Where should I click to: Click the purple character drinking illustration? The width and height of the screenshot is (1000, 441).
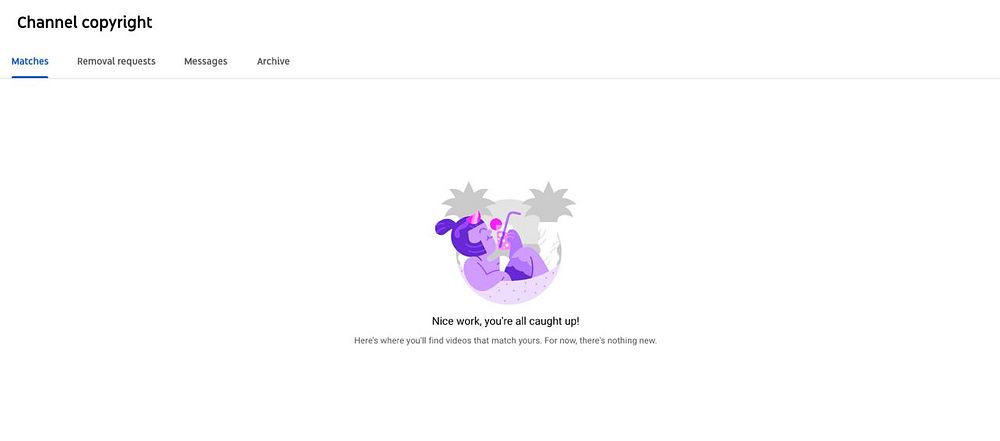(504, 243)
